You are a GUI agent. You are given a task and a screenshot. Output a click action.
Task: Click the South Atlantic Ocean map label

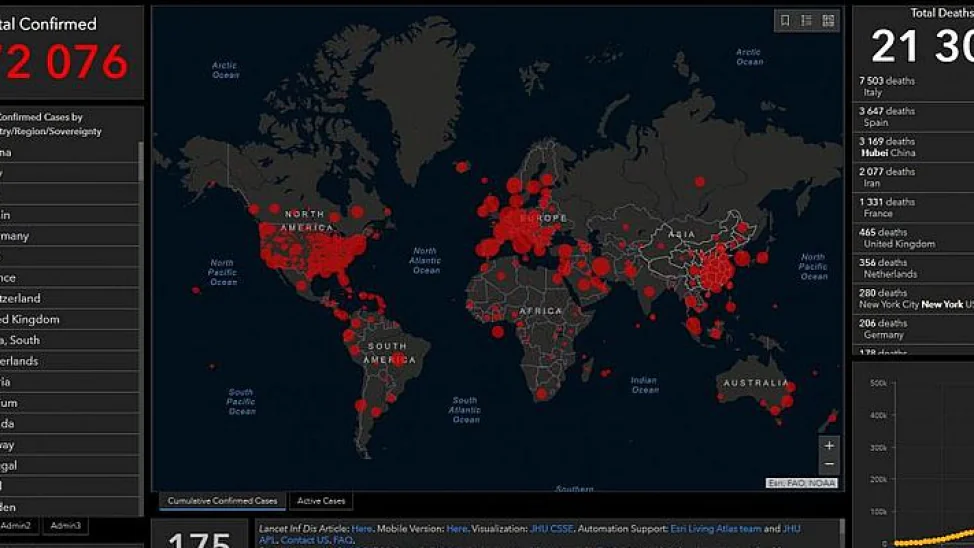click(465, 410)
